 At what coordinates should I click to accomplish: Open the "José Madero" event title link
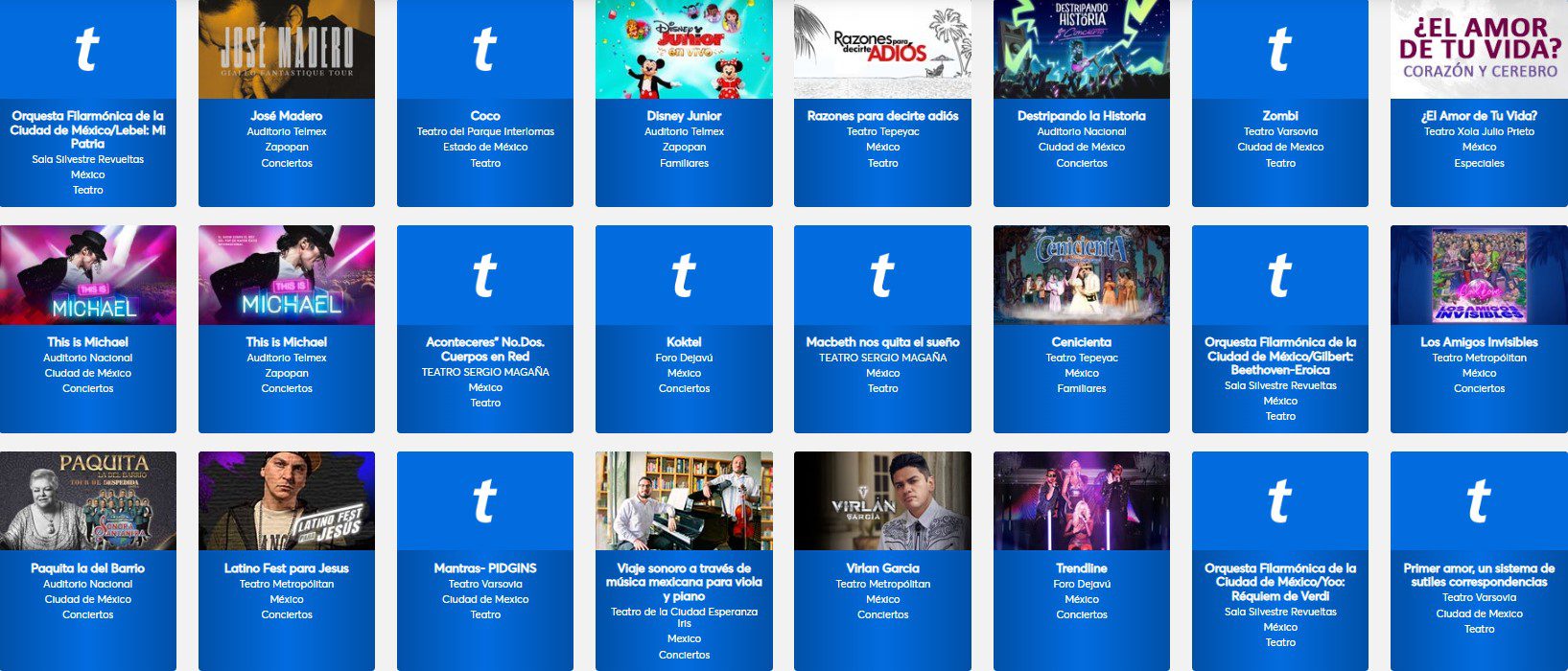click(287, 116)
